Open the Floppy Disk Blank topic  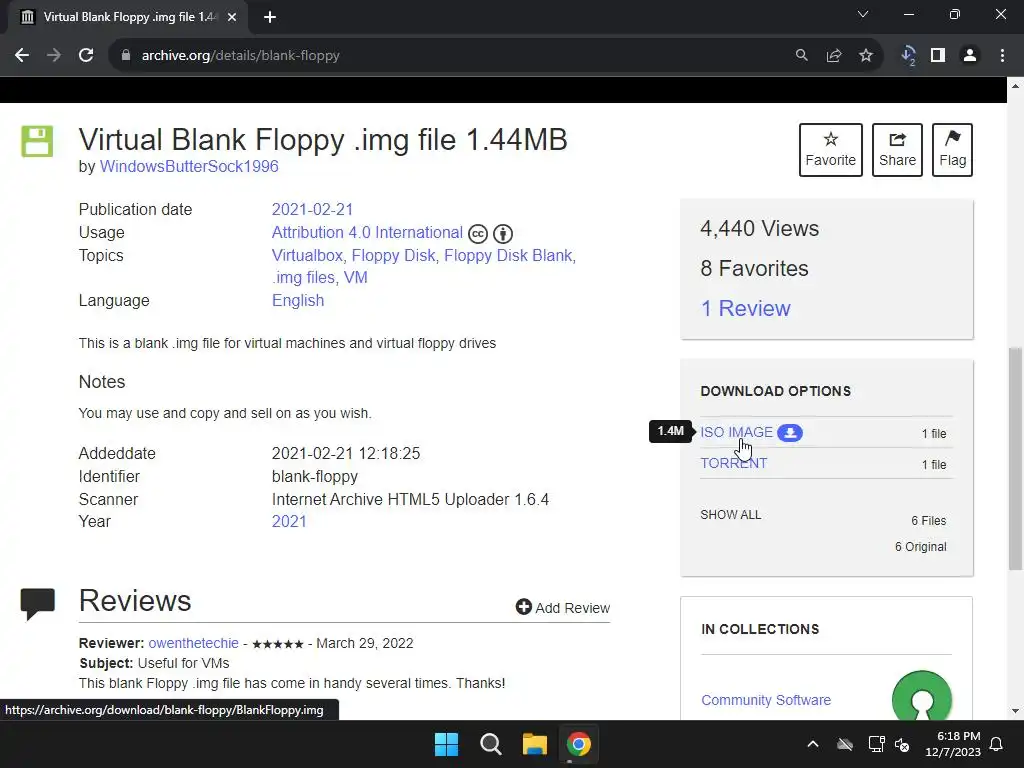508,255
